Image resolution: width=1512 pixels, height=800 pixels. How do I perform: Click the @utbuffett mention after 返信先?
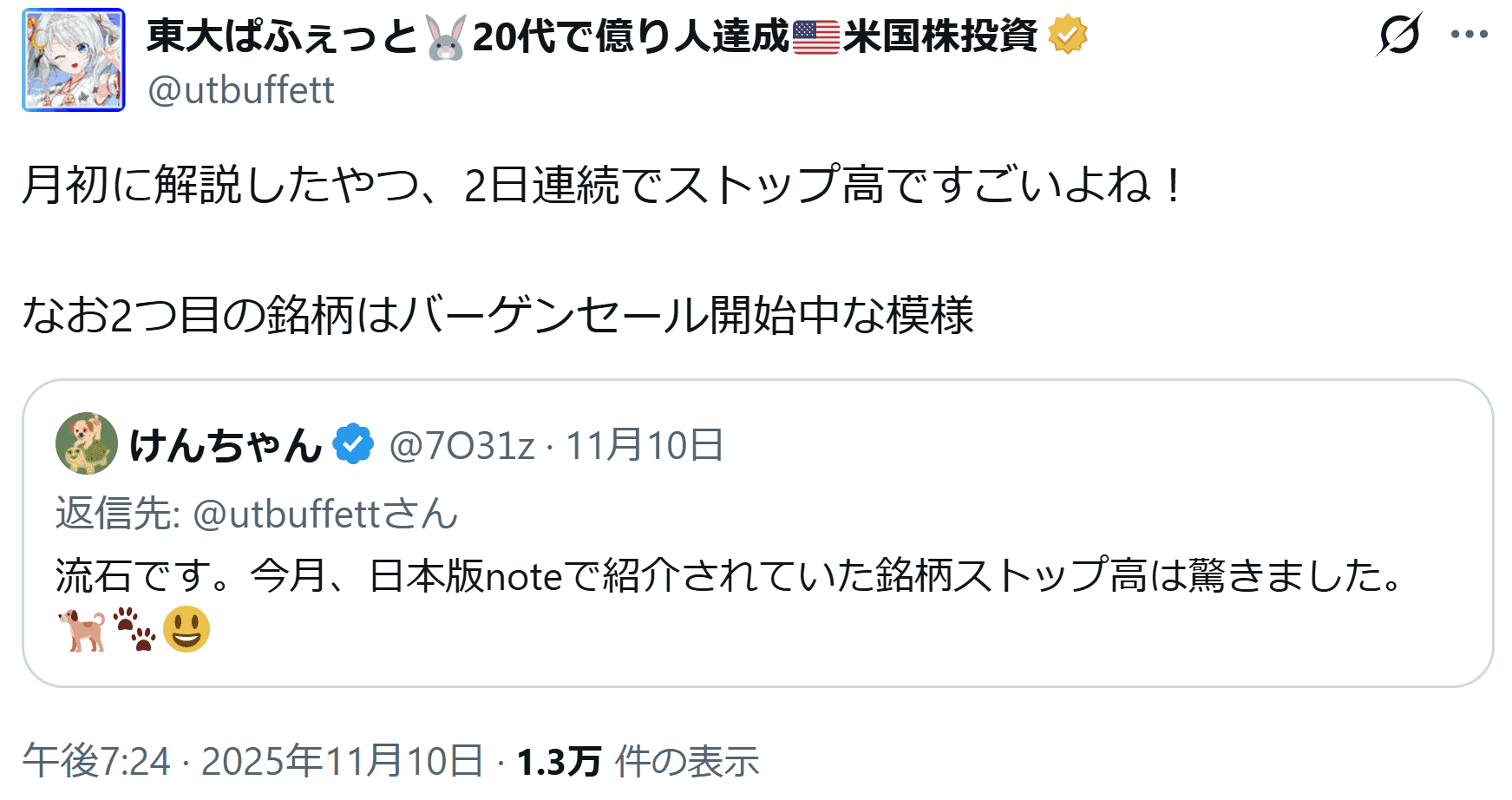[287, 514]
